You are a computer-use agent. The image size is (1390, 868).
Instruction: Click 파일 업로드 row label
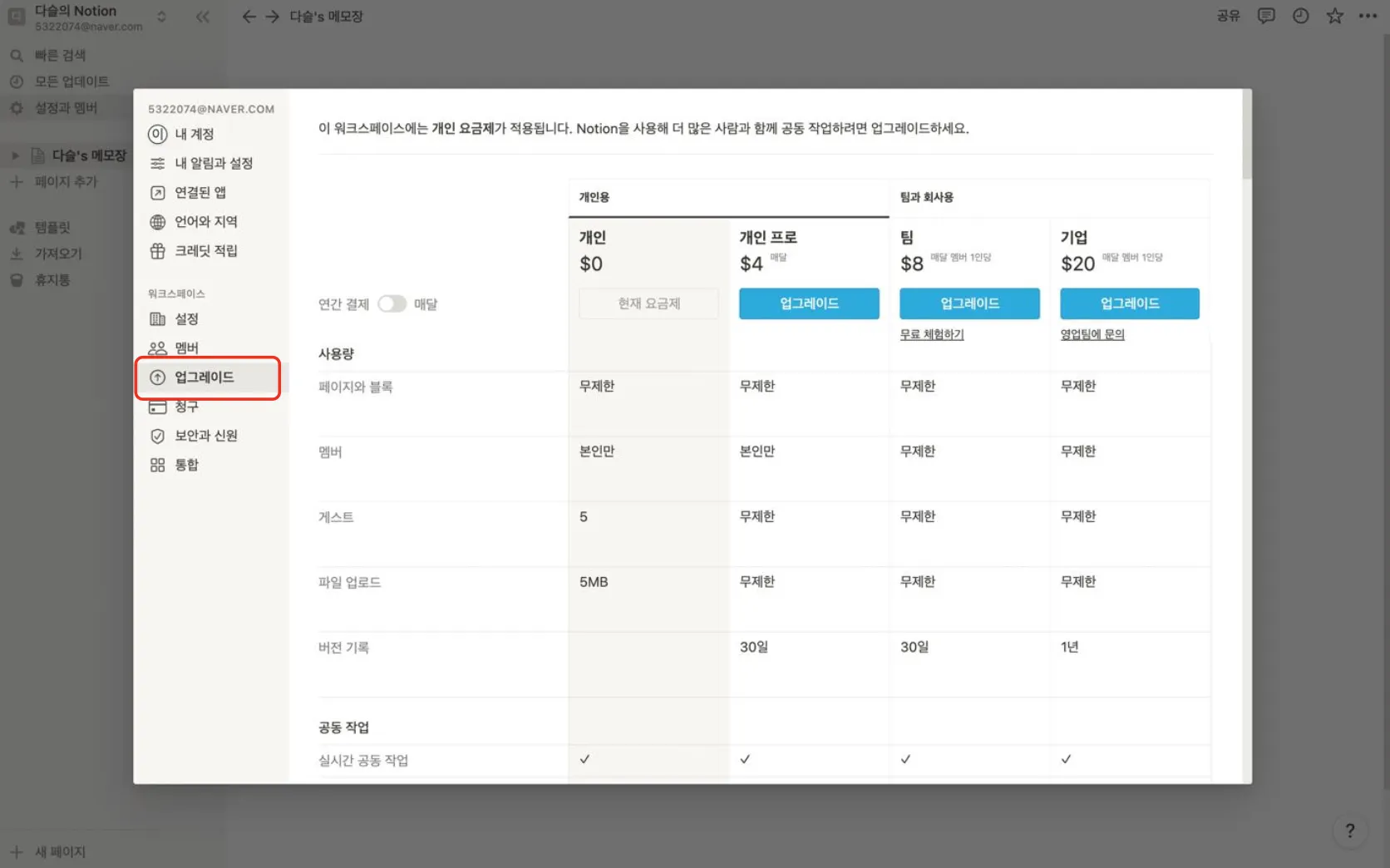pyautogui.click(x=349, y=583)
